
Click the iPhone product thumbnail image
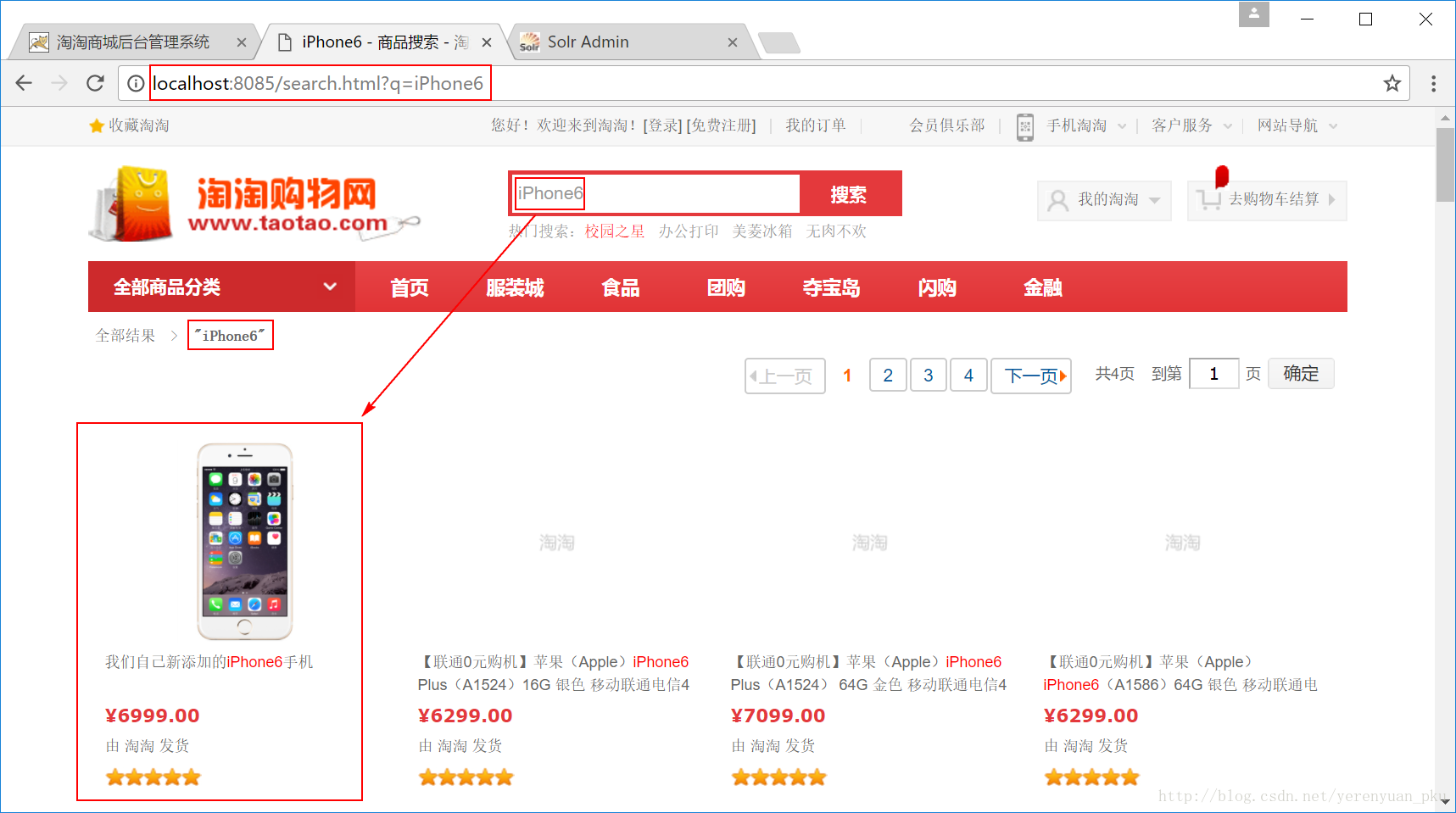click(244, 542)
